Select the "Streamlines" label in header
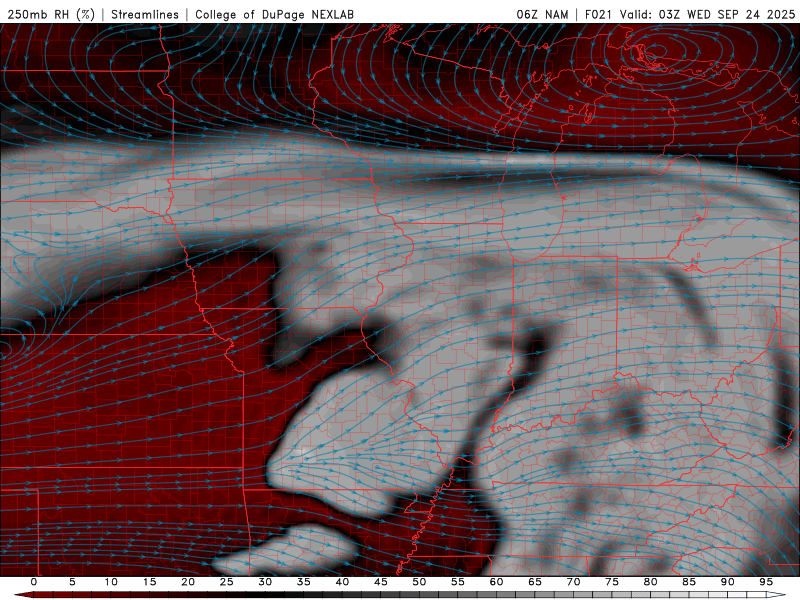Viewport: 800px width, 600px height. [x=145, y=15]
